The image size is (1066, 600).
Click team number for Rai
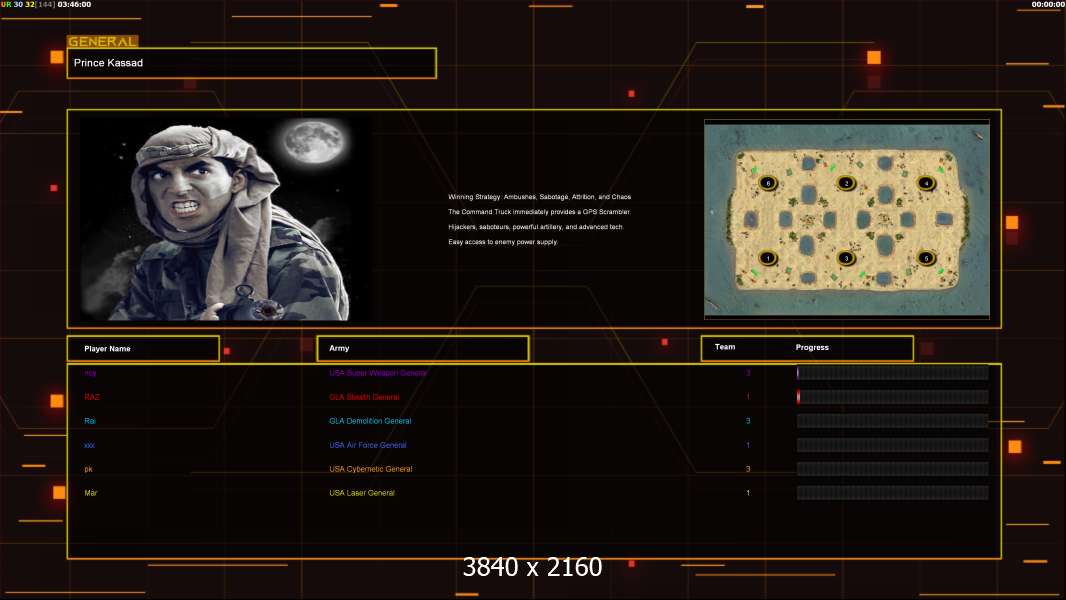[x=748, y=421]
